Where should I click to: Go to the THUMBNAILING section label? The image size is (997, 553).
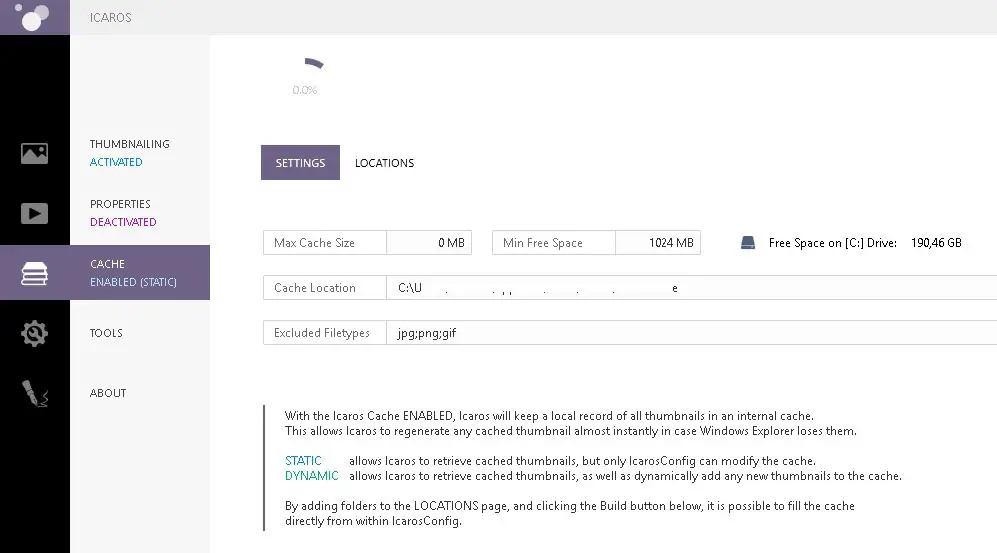[x=130, y=144]
